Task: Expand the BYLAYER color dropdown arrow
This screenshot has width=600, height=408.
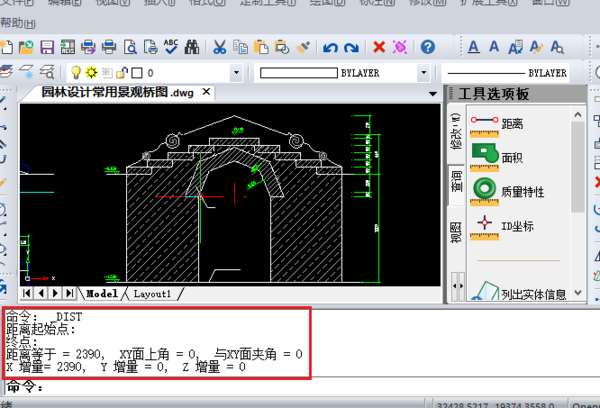Action: coord(424,72)
